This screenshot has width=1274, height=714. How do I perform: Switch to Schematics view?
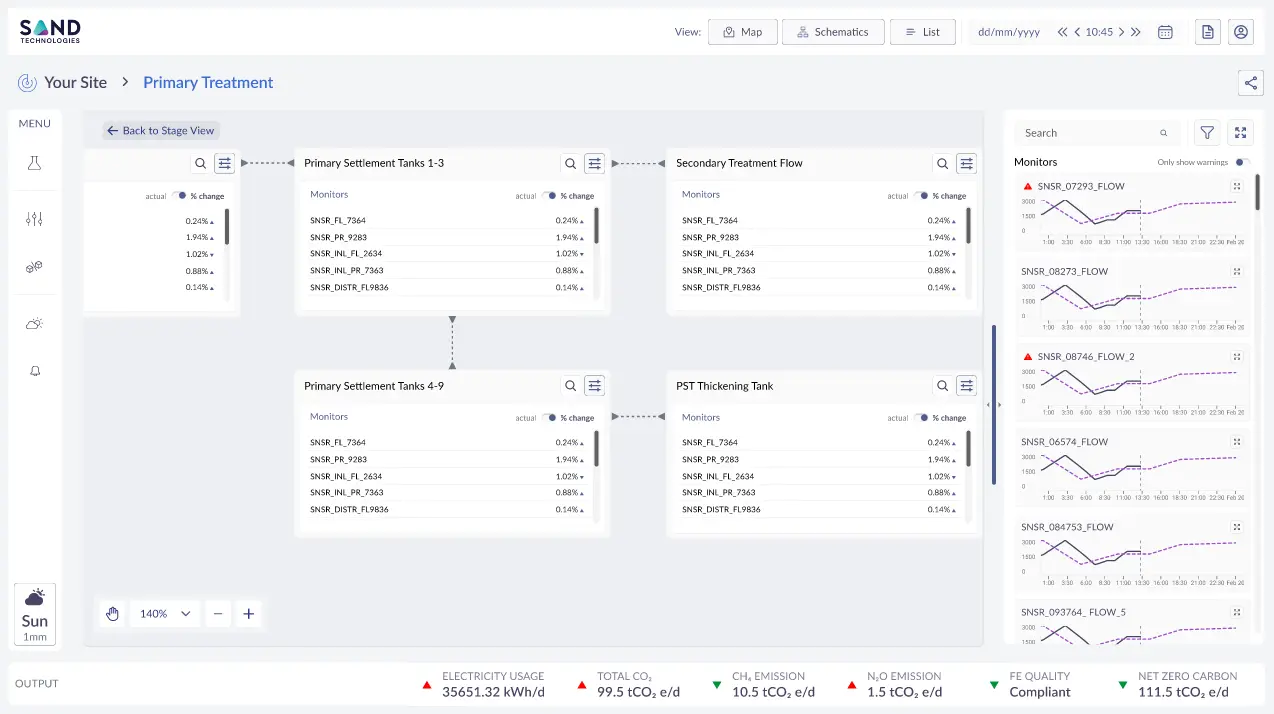[833, 32]
